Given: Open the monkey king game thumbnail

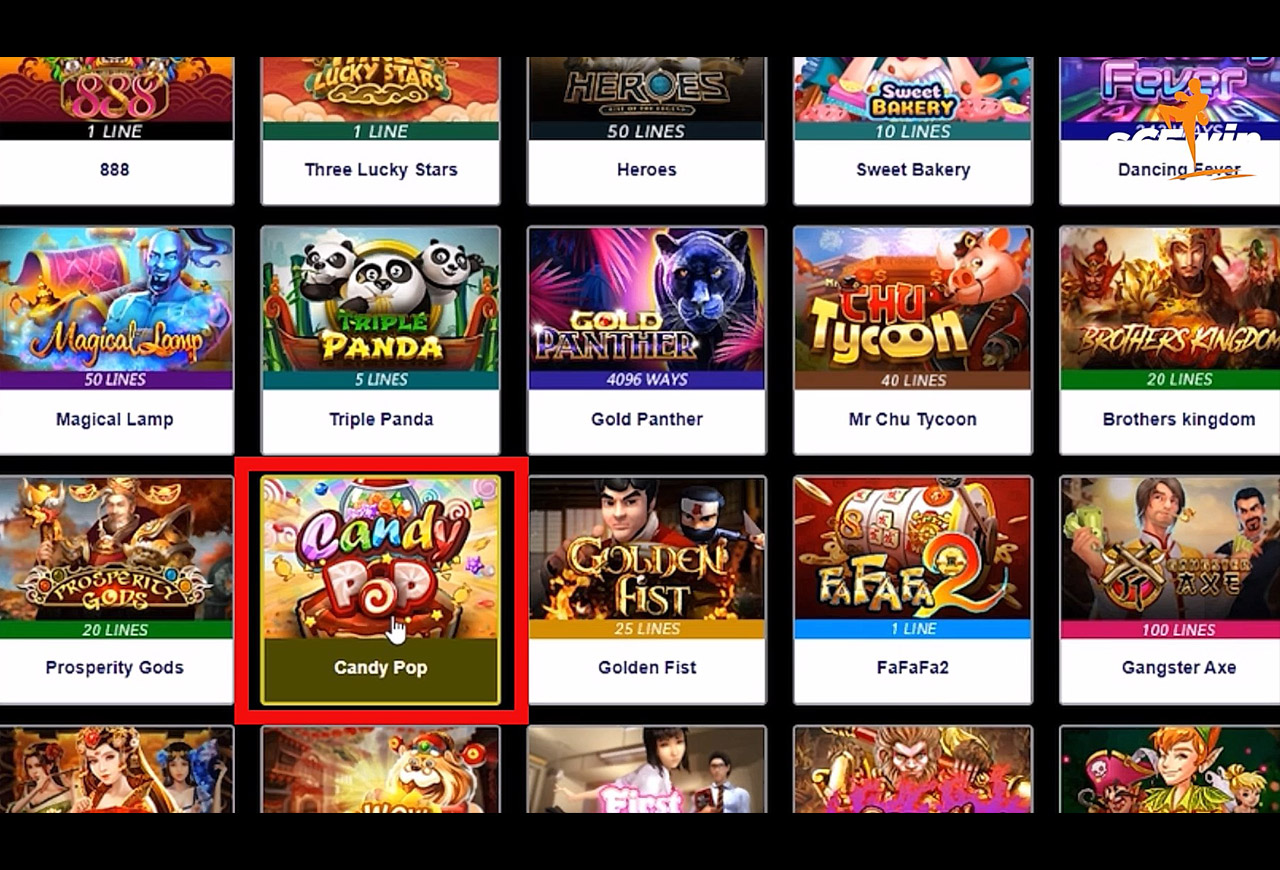Looking at the screenshot, I should [x=912, y=769].
